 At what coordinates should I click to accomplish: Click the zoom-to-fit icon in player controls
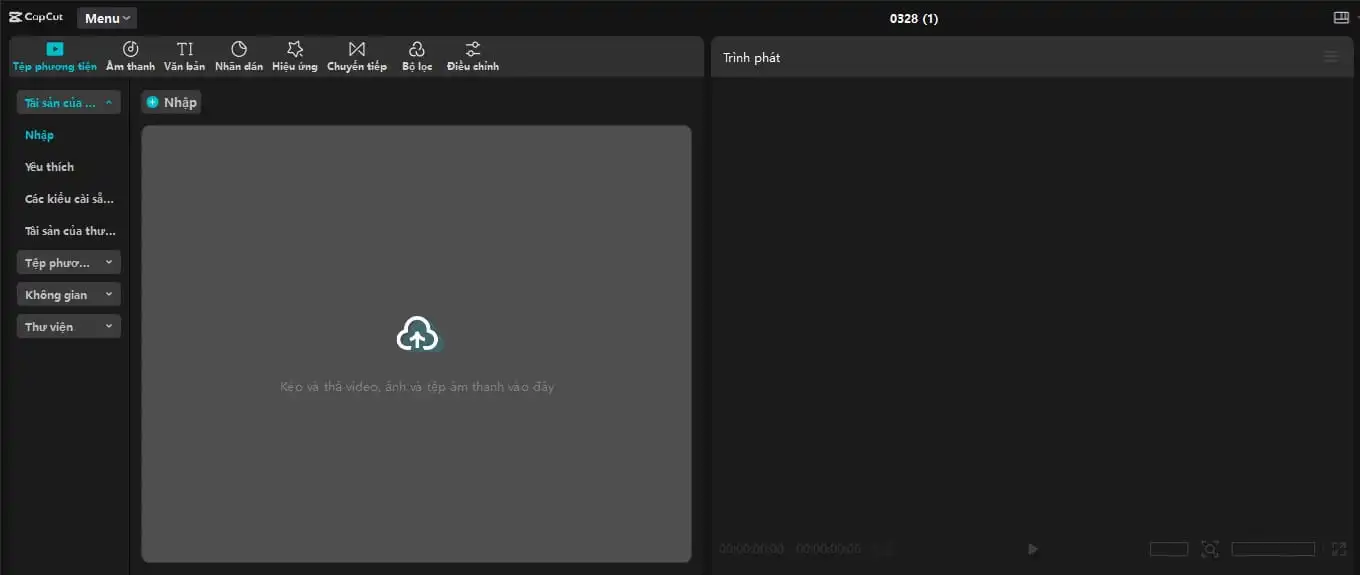1210,549
